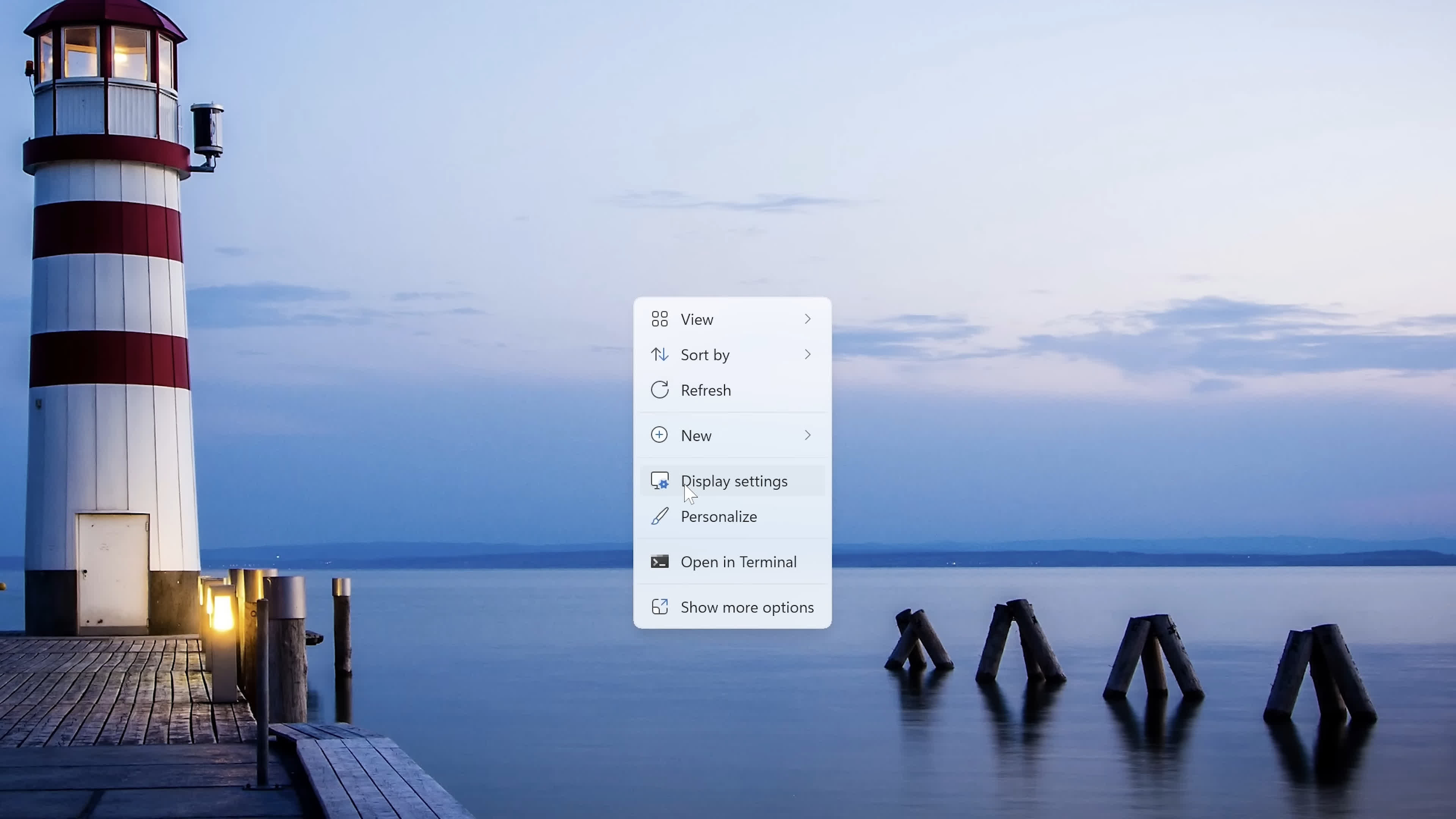The image size is (1456, 819).
Task: Expand the Sort by submenu arrow
Action: pyautogui.click(x=808, y=355)
